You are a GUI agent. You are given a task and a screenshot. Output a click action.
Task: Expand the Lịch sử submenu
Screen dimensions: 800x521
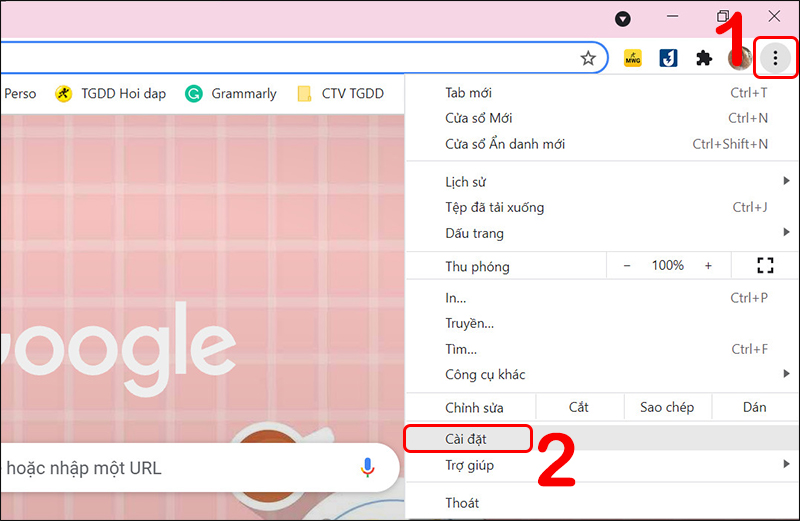coord(602,182)
